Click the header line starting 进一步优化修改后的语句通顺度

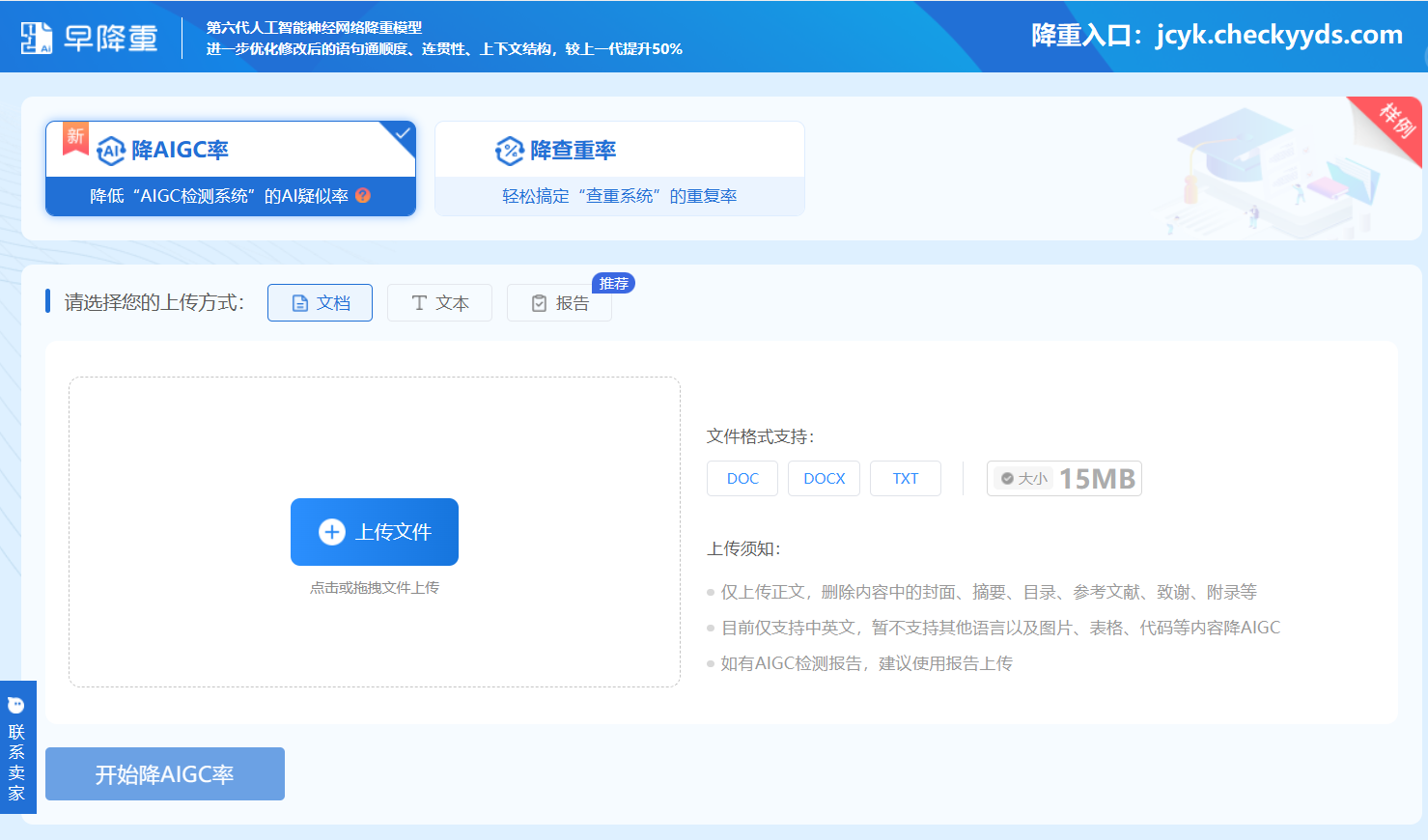tap(444, 49)
